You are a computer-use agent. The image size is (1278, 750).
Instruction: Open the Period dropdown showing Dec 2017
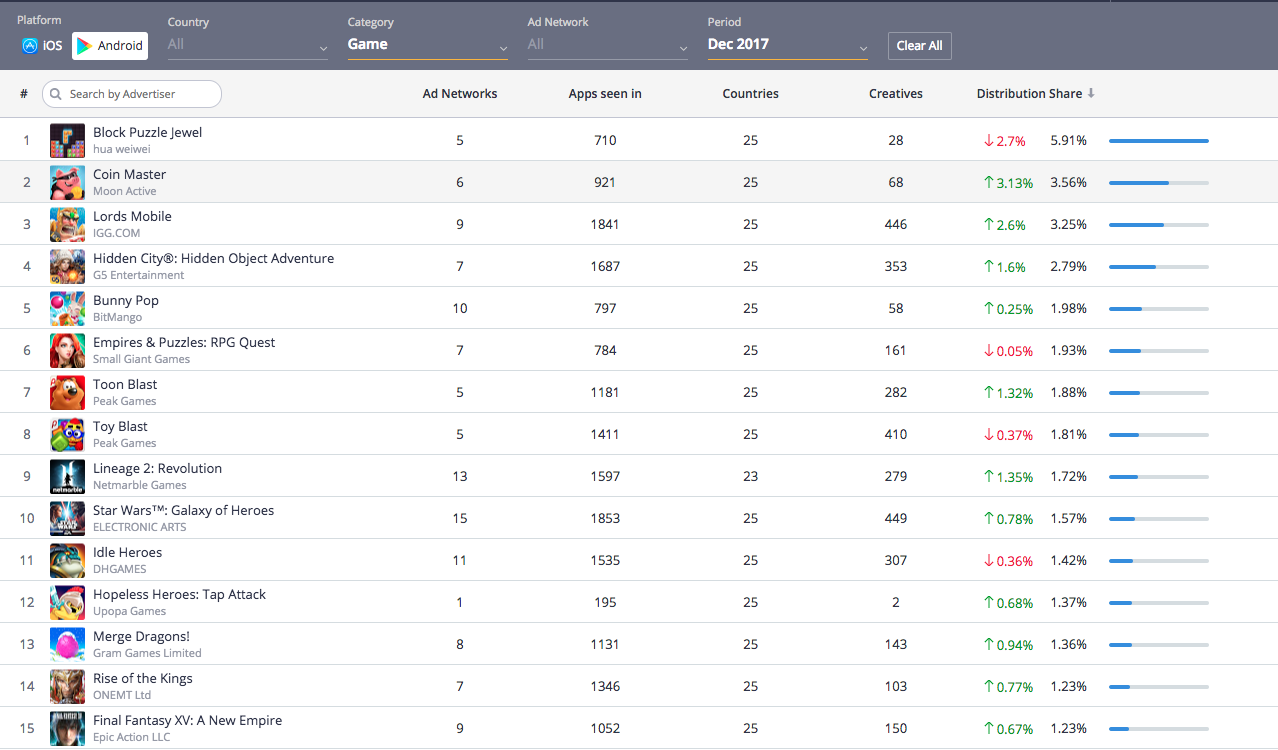tap(788, 45)
